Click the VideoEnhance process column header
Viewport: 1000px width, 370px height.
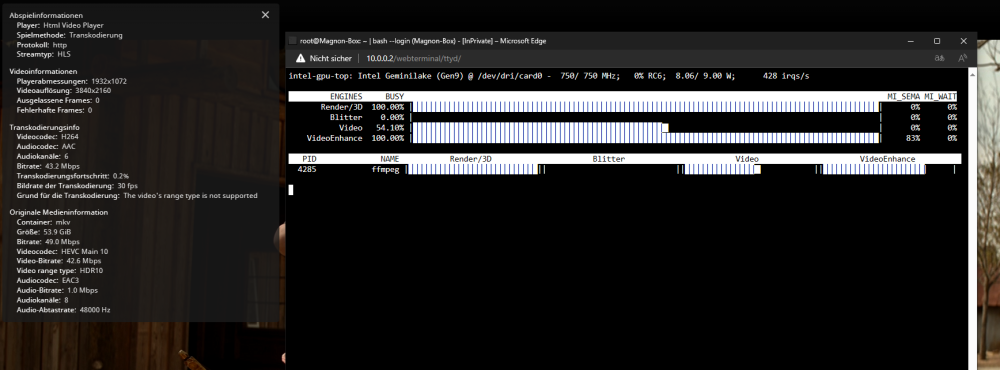point(887,159)
